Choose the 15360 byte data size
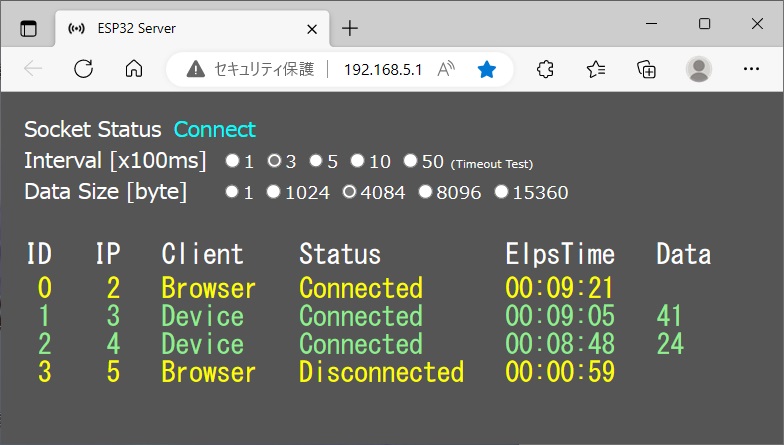 pos(501,192)
